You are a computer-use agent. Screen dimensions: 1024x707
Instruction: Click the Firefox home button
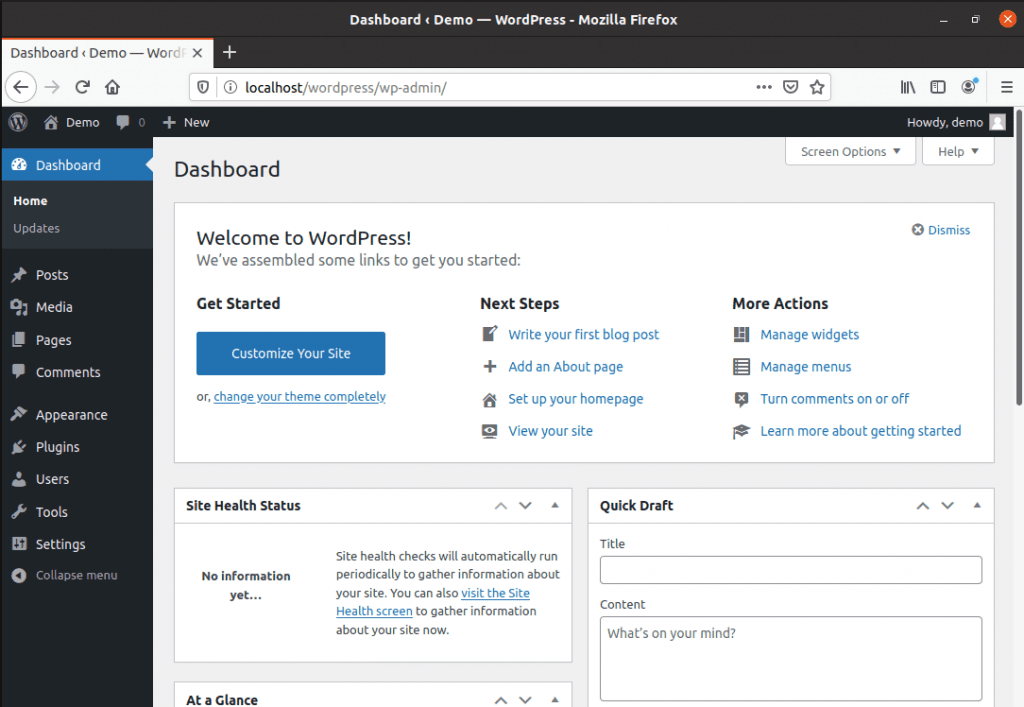click(113, 87)
